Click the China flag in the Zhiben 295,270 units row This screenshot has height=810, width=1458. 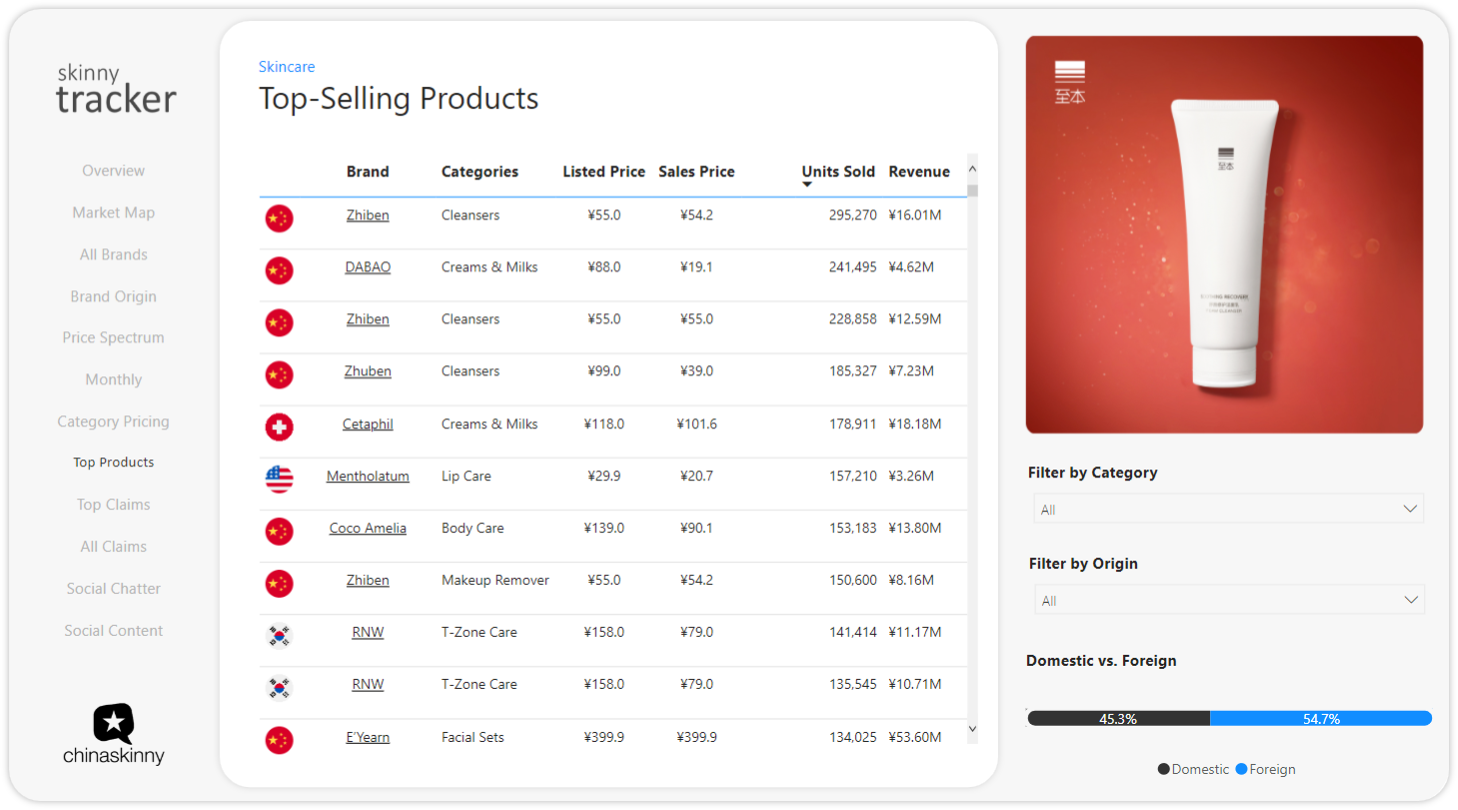coord(279,218)
